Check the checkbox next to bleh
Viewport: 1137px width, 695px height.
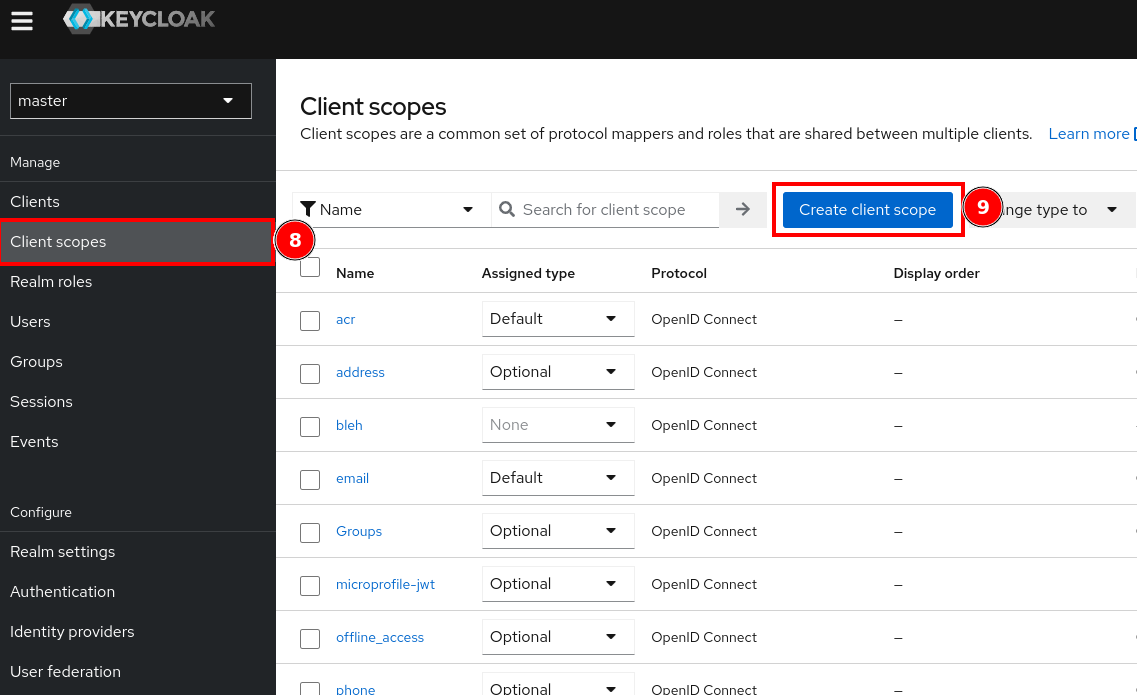pos(309,425)
